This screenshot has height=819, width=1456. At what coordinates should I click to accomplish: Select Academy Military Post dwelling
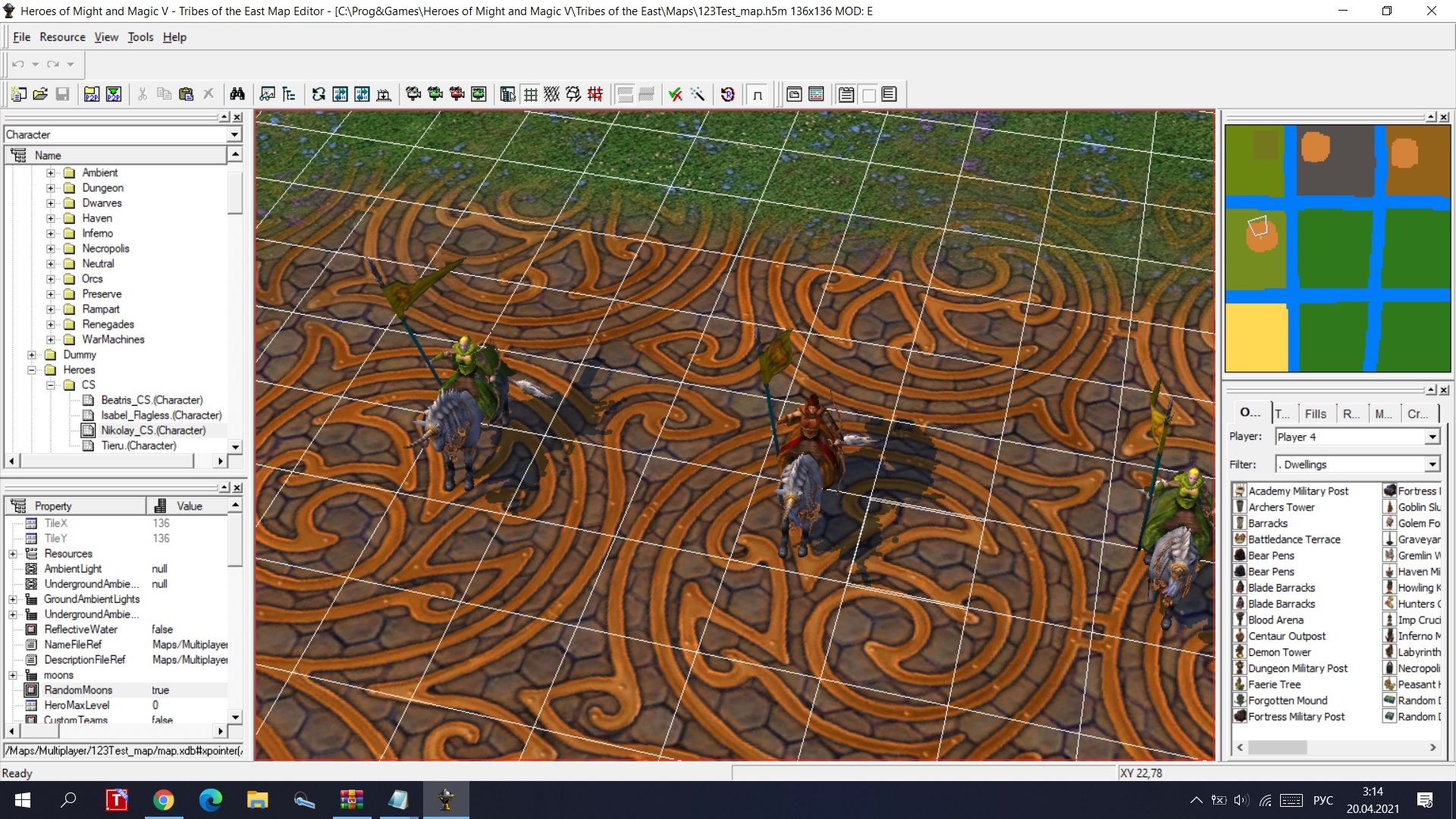click(1298, 491)
